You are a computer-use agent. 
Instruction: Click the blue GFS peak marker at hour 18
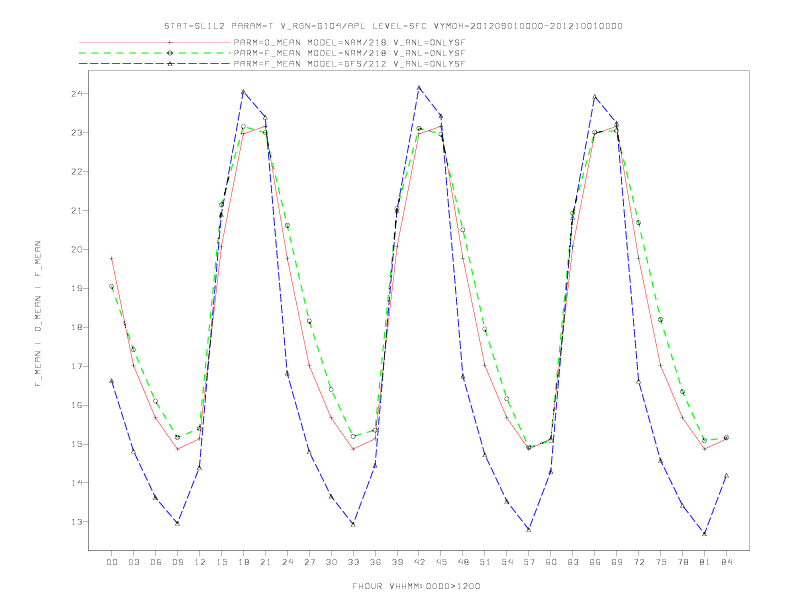[243, 92]
